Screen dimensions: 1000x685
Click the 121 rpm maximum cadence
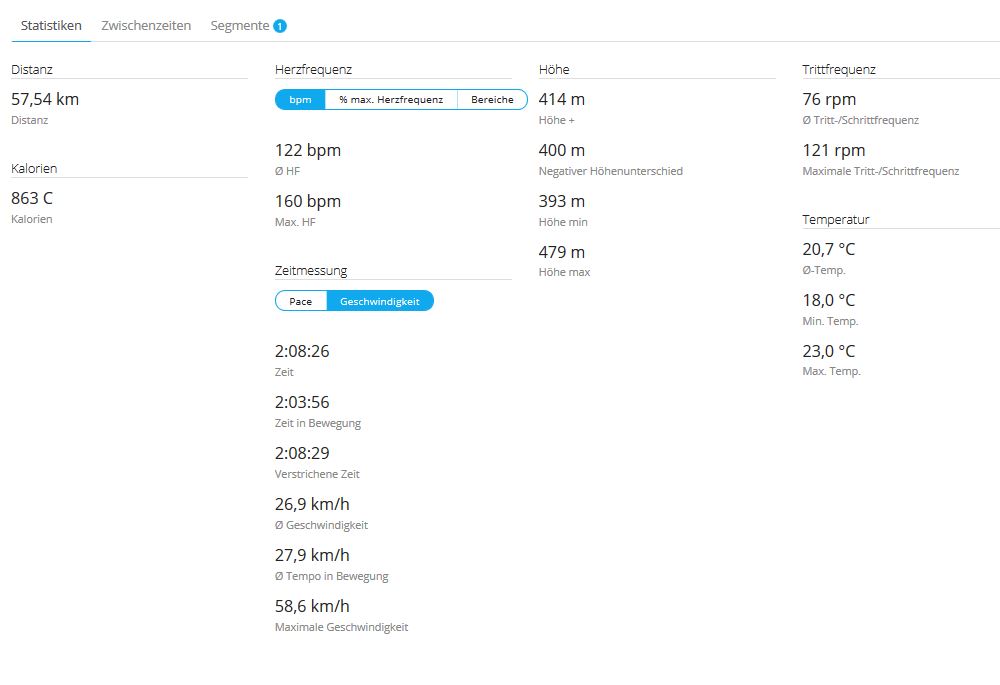[834, 151]
